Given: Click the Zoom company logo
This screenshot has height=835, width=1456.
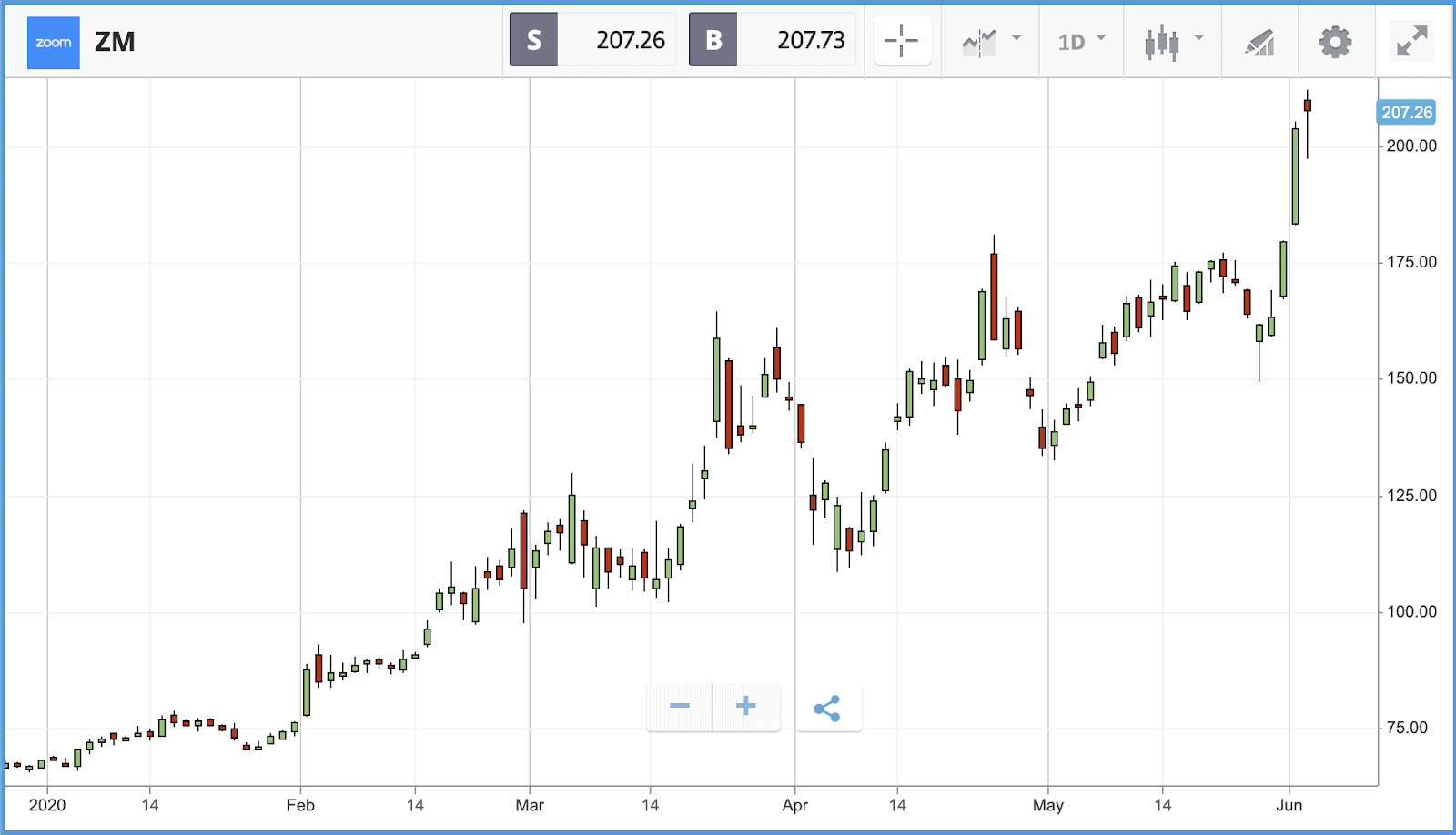Looking at the screenshot, I should 54,43.
